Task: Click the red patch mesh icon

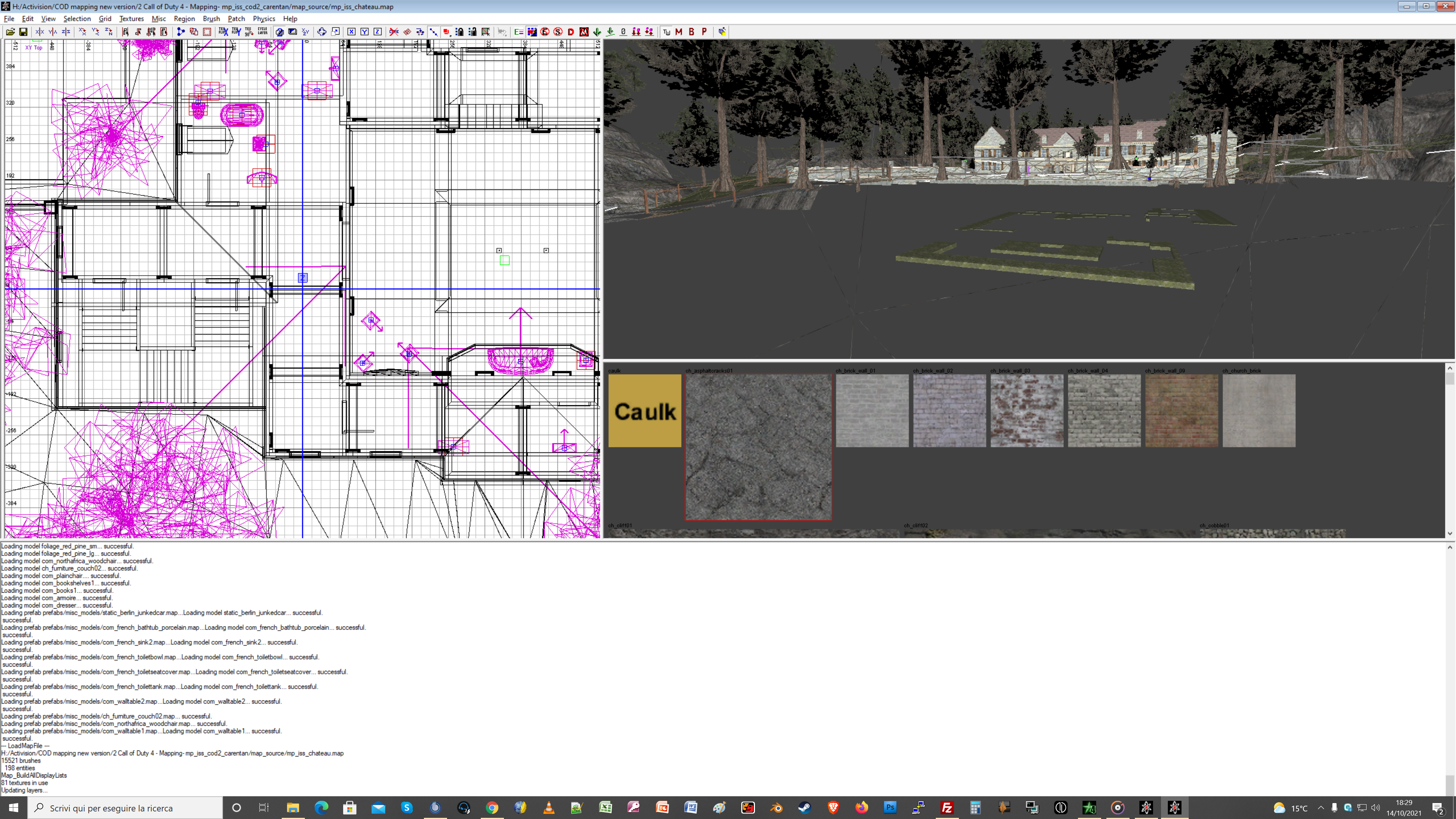Action: click(407, 31)
